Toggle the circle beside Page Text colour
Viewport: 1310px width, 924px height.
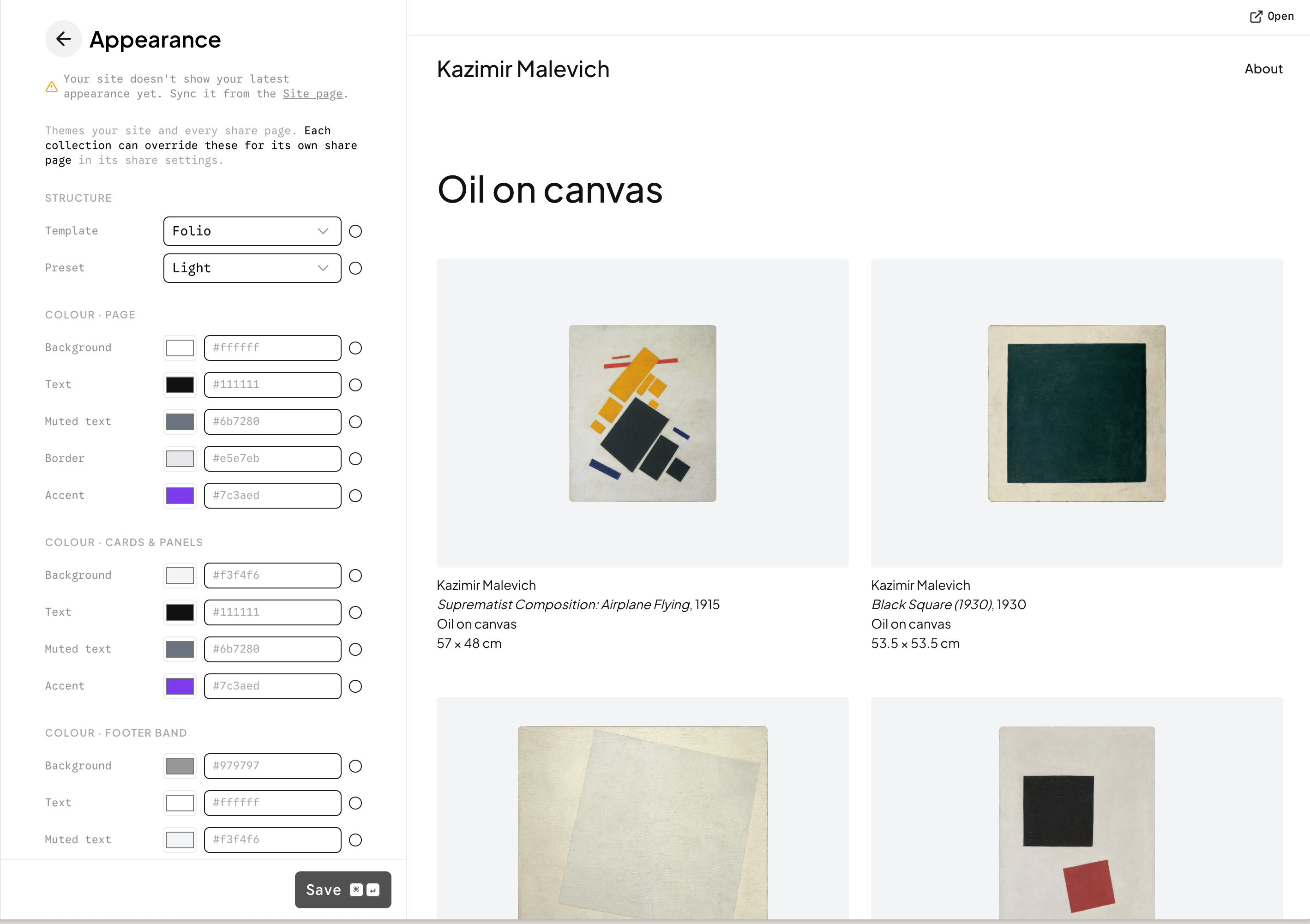point(355,385)
